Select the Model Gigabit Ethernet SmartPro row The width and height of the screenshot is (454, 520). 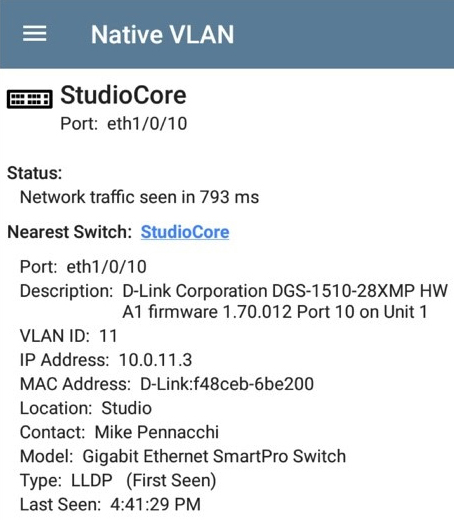pos(183,456)
